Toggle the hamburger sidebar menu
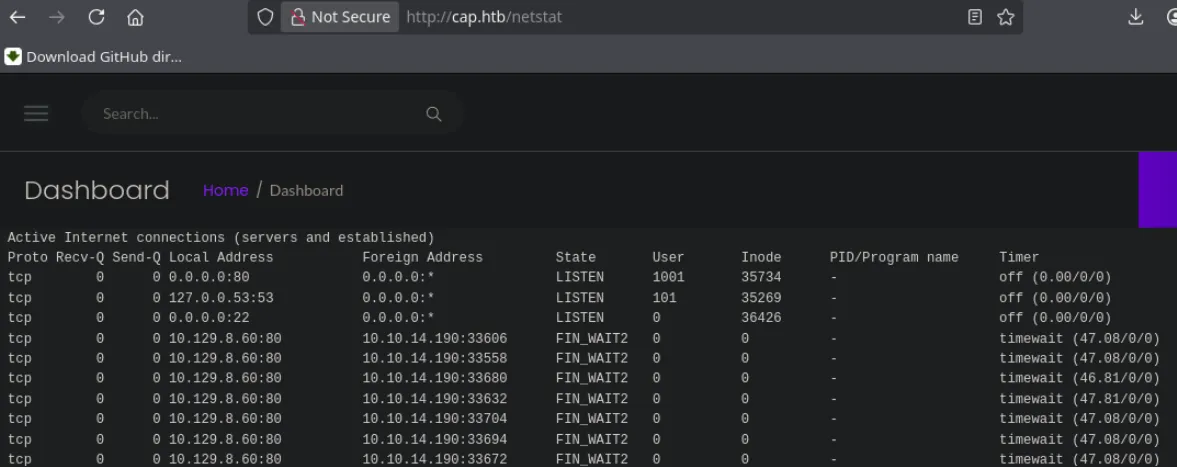The height and width of the screenshot is (467, 1177). (x=36, y=113)
